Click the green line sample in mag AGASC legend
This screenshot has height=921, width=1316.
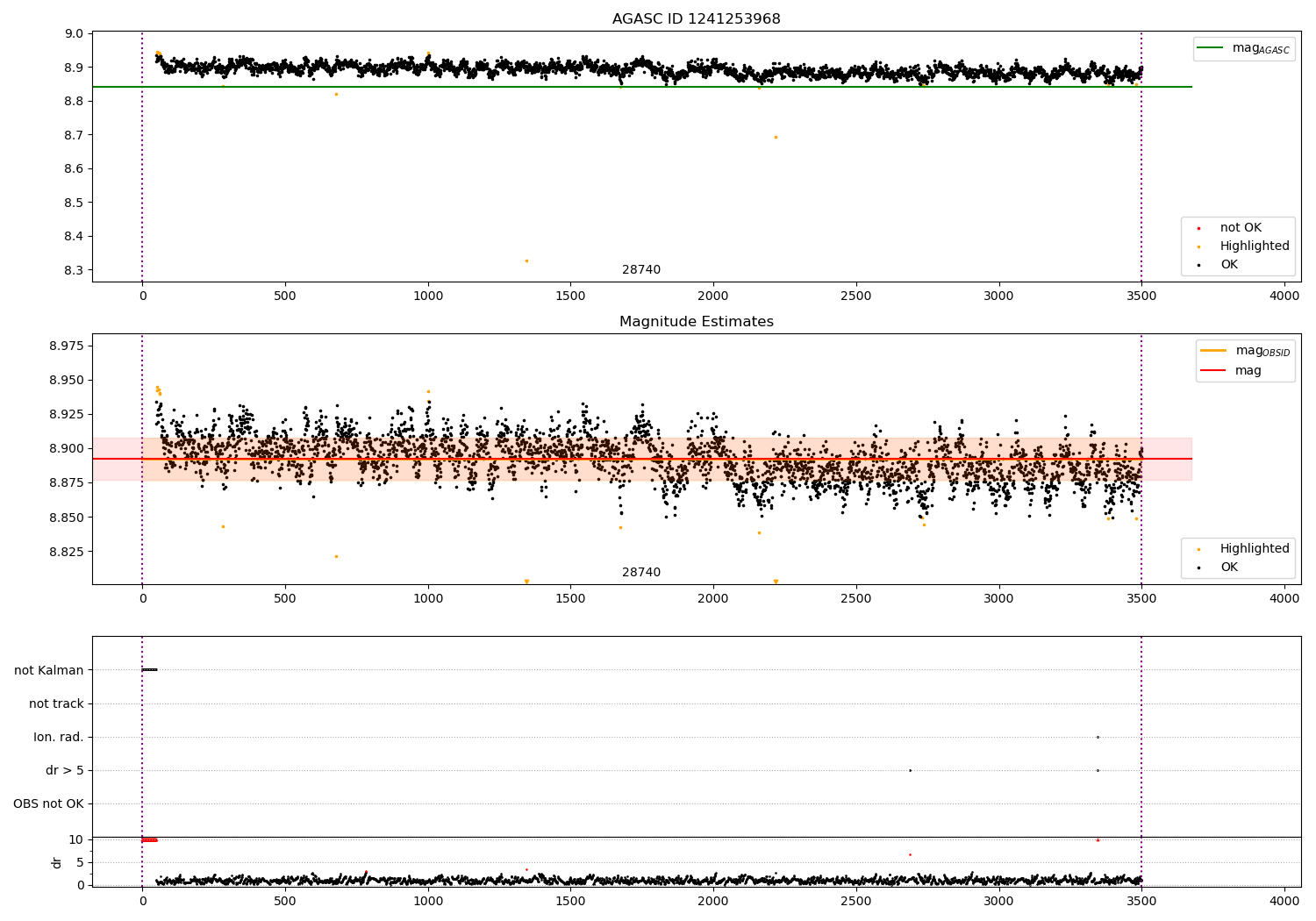click(1211, 48)
